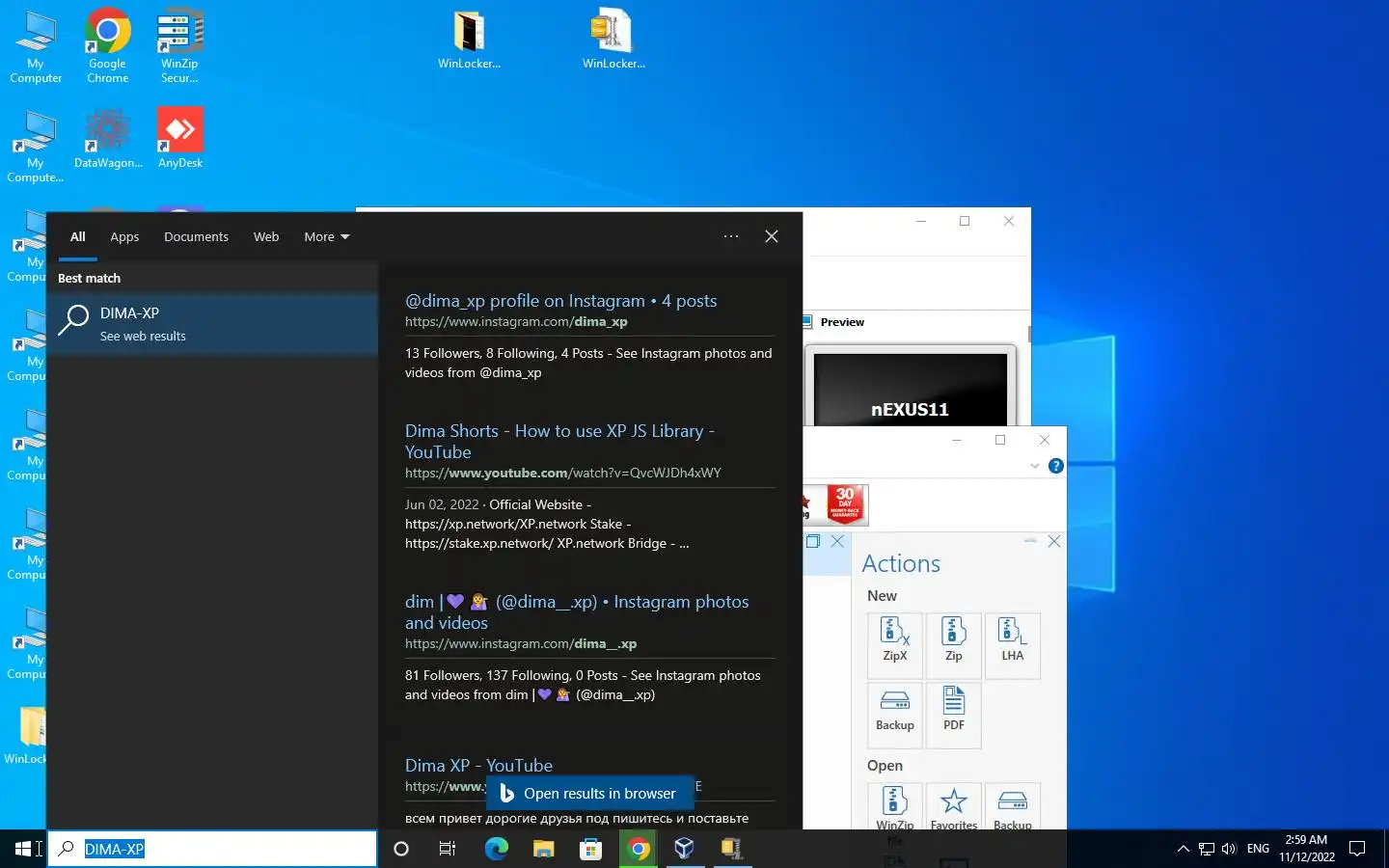Open search panel options ellipsis menu
This screenshot has height=868, width=1389.
coord(731,236)
